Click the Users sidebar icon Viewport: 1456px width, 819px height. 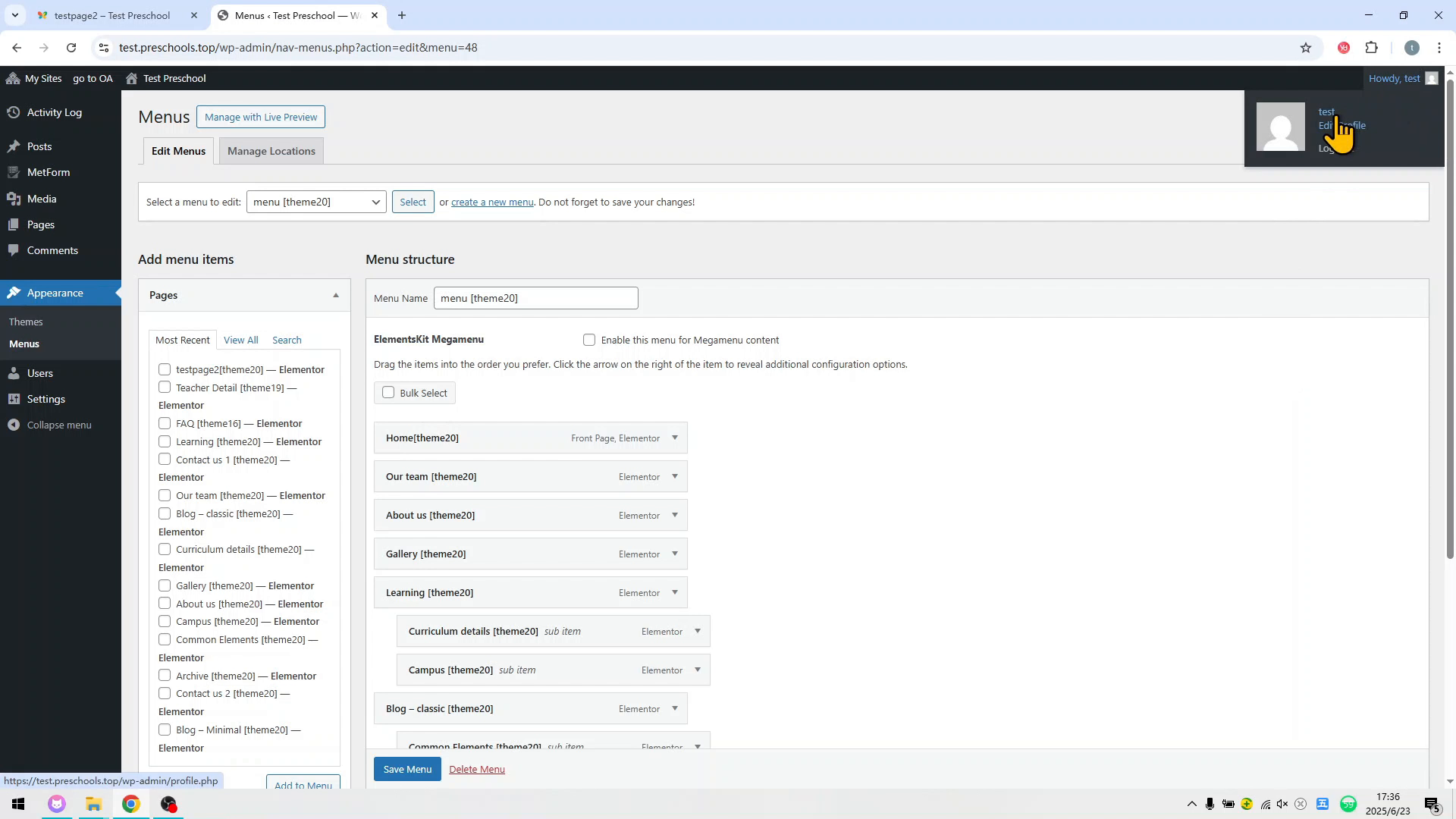(14, 373)
